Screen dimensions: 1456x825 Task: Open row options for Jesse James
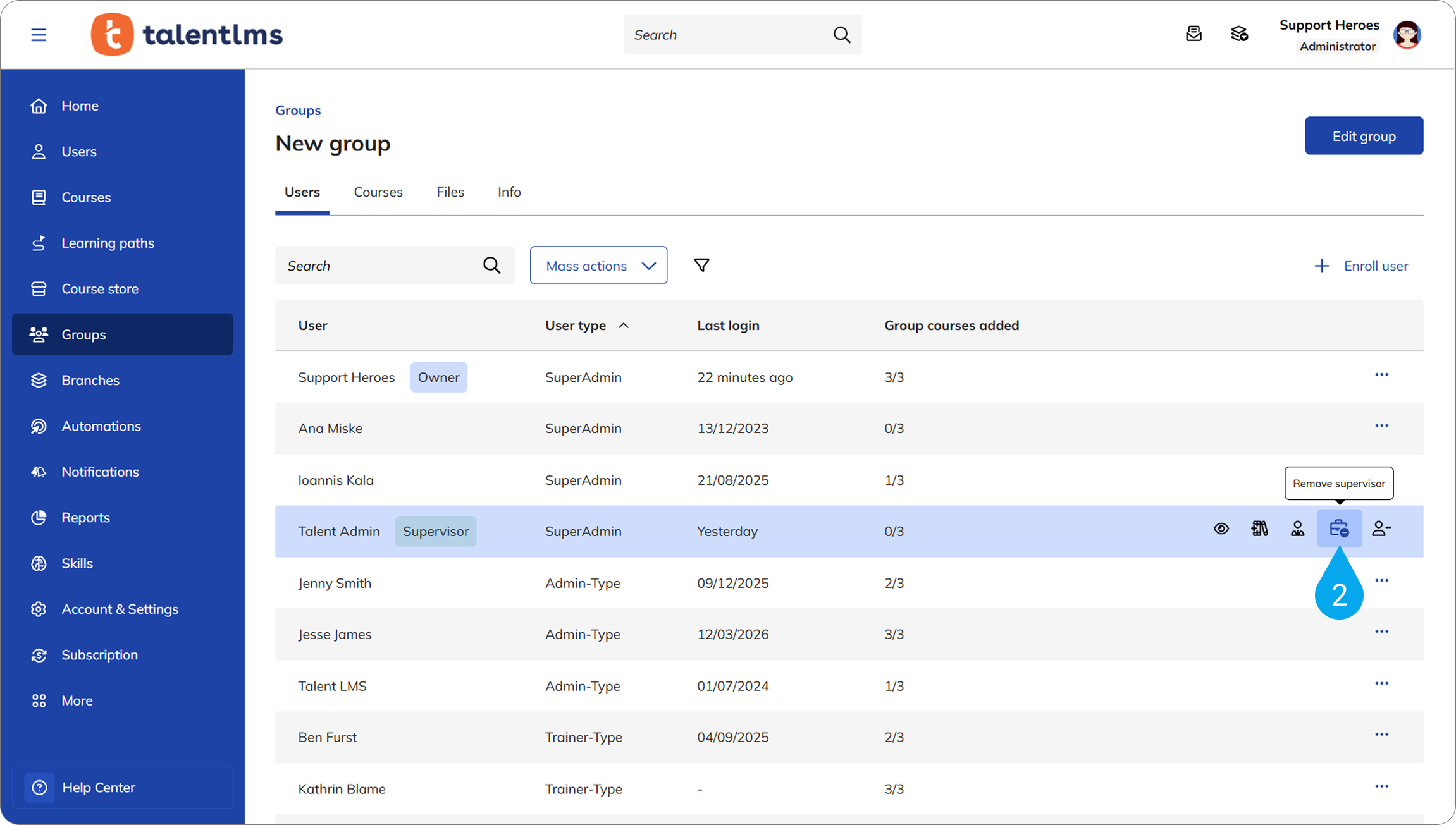pos(1381,632)
